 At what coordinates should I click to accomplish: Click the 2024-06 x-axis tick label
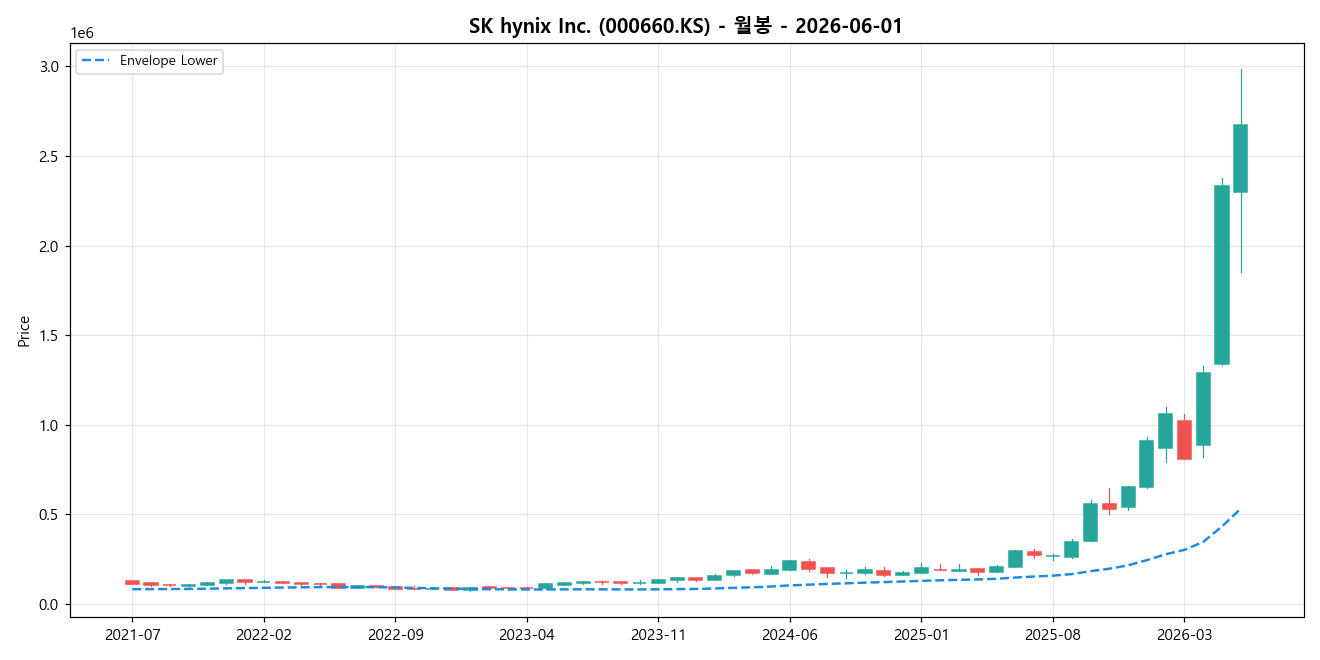coord(790,634)
